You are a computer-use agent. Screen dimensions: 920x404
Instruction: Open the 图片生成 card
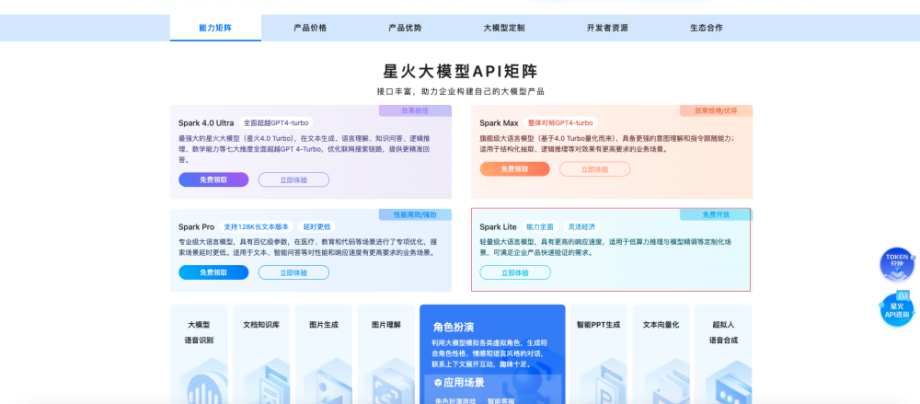(324, 354)
